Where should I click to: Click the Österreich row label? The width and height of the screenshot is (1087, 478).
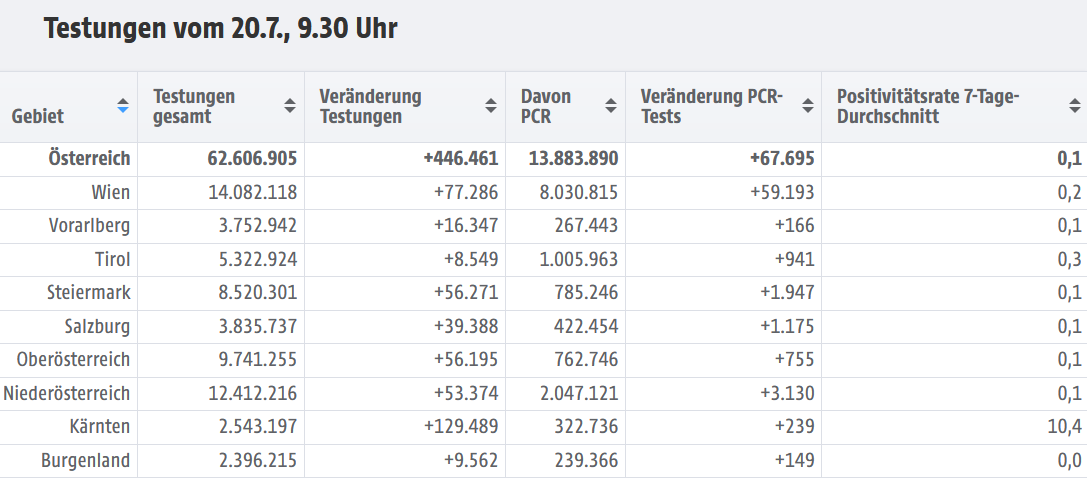[89, 159]
